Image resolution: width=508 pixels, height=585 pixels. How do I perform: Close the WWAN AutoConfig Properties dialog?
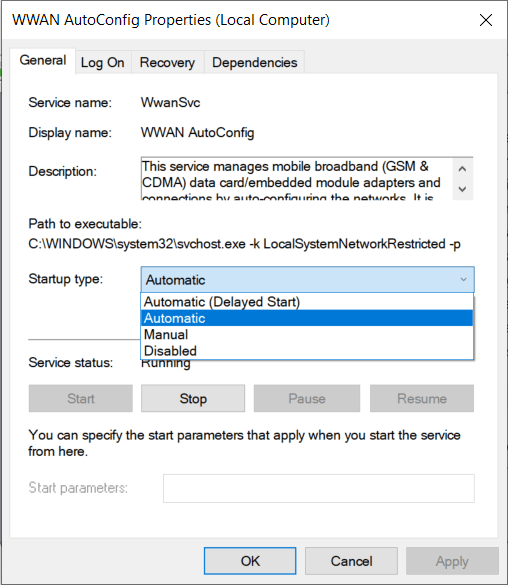pyautogui.click(x=486, y=20)
